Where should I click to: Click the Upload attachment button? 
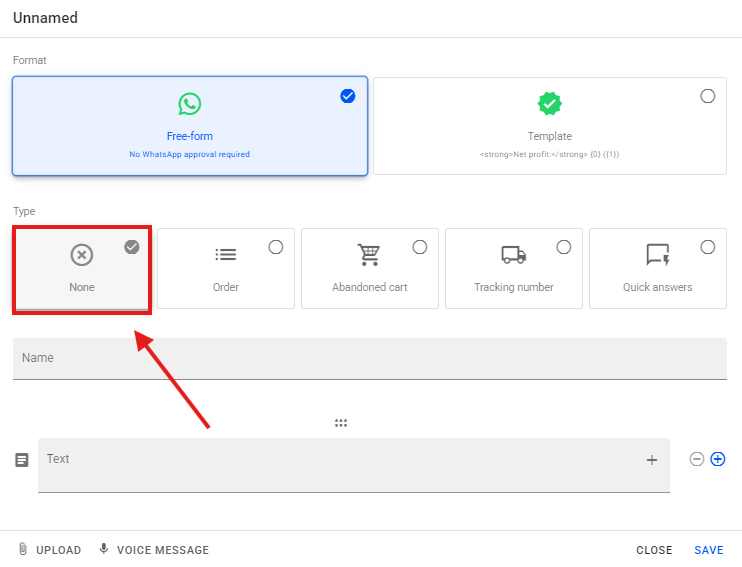[50, 550]
